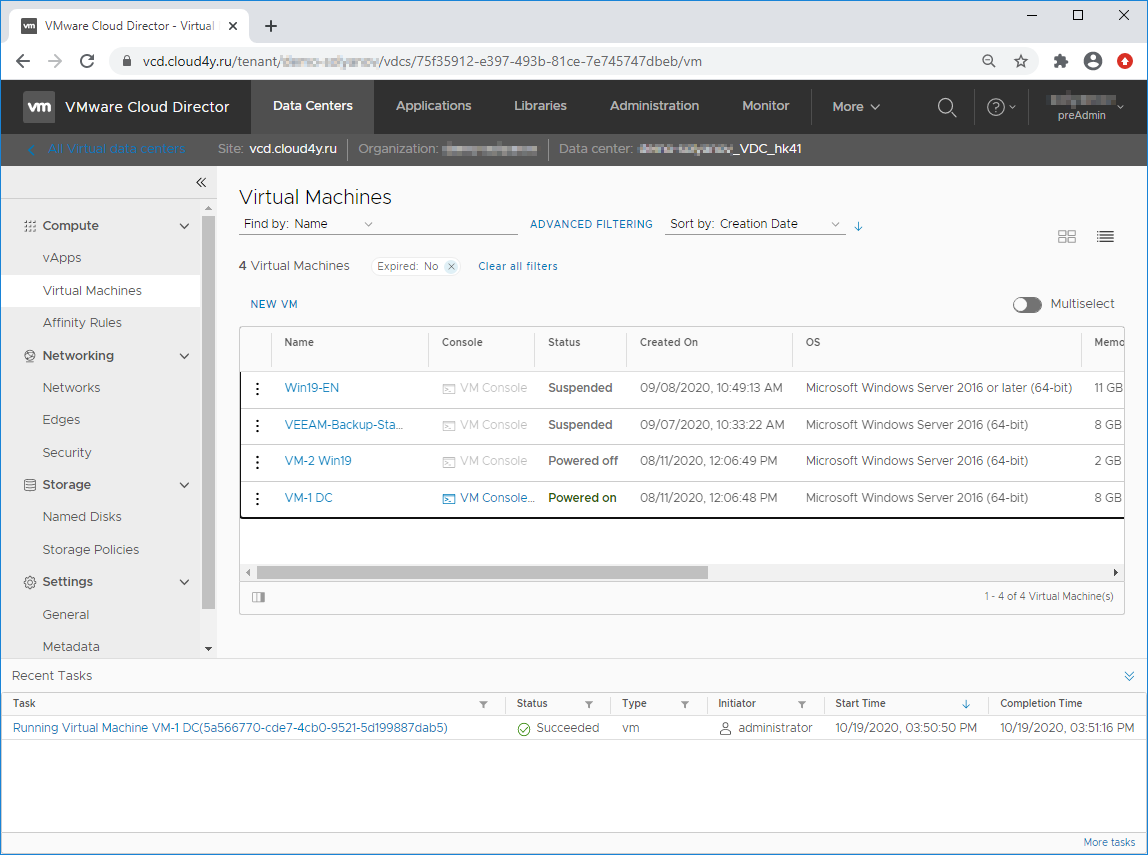This screenshot has height=855, width=1148.
Task: Open Security in the sidebar
Action: pos(67,453)
